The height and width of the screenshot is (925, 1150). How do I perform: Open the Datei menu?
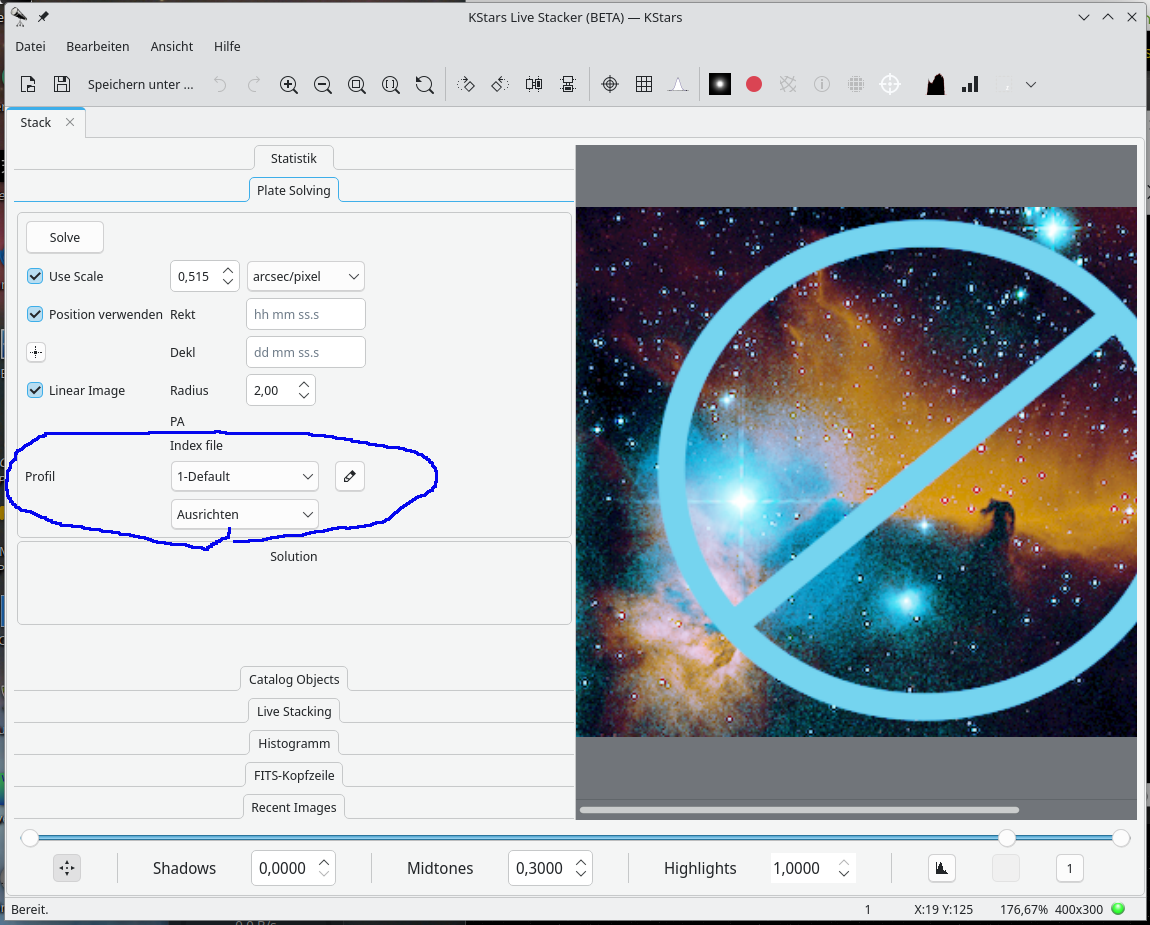(30, 46)
